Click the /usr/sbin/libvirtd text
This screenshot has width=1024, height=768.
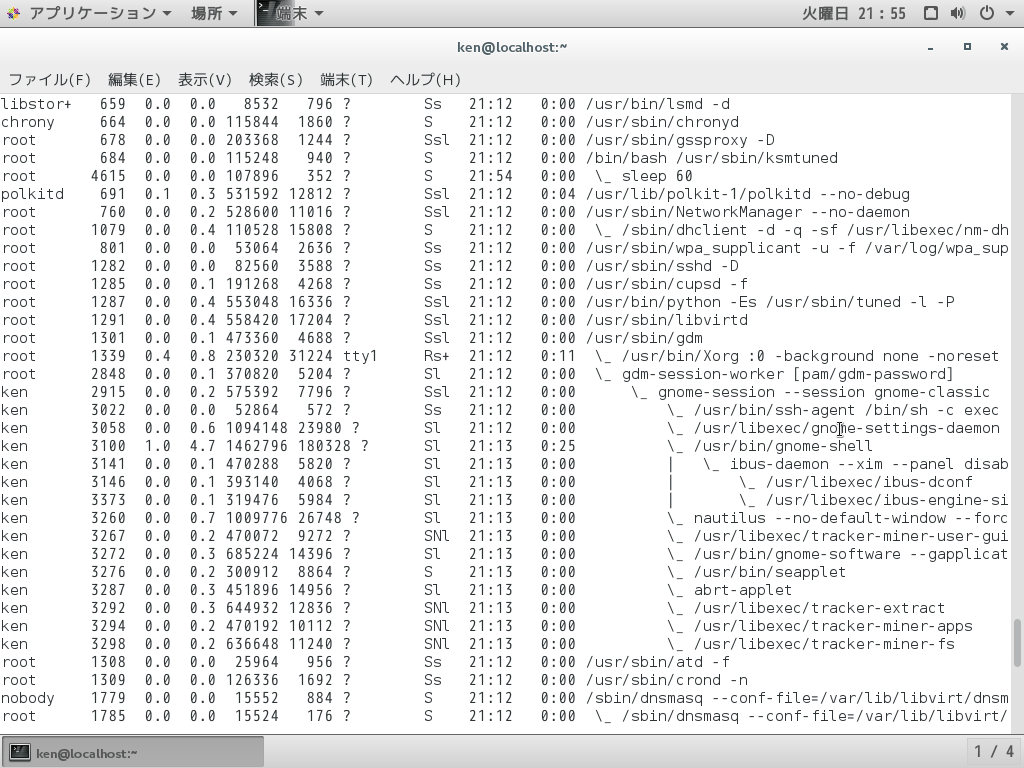pos(667,320)
